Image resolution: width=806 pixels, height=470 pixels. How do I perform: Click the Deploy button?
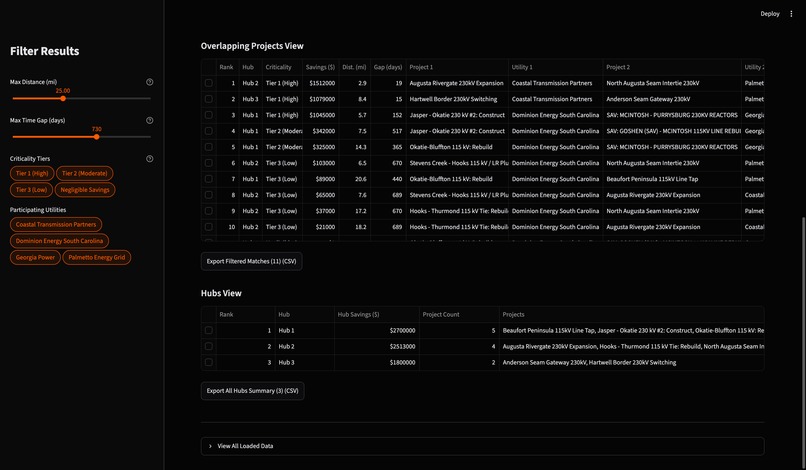770,14
